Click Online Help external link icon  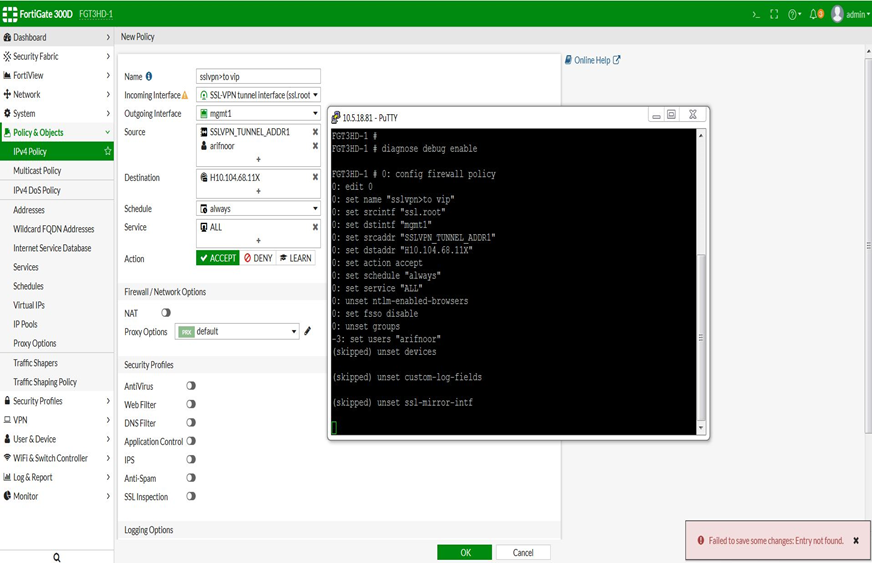tap(616, 60)
